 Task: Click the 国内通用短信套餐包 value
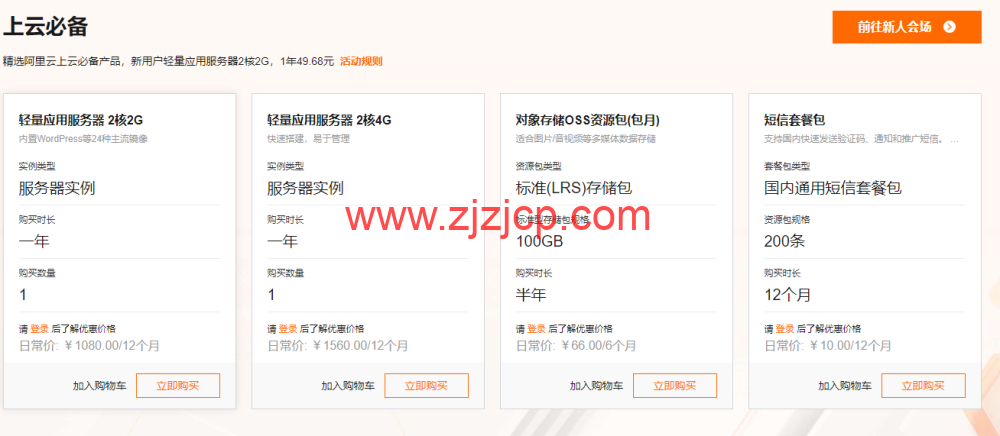(833, 188)
